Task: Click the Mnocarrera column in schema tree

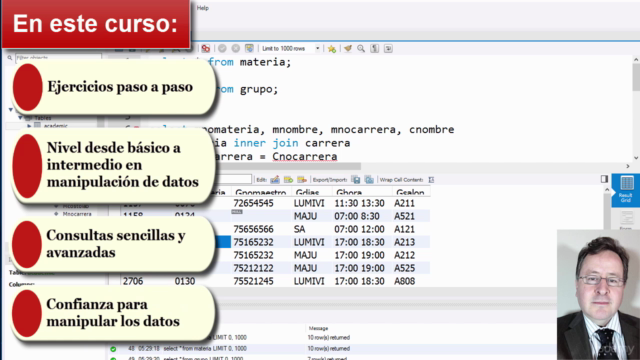Action: (77, 214)
